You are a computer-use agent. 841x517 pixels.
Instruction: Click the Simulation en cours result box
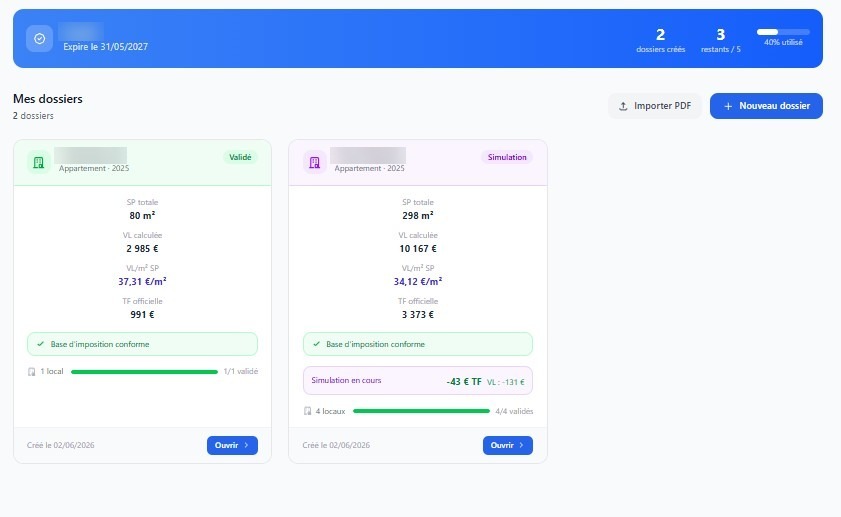[418, 381]
